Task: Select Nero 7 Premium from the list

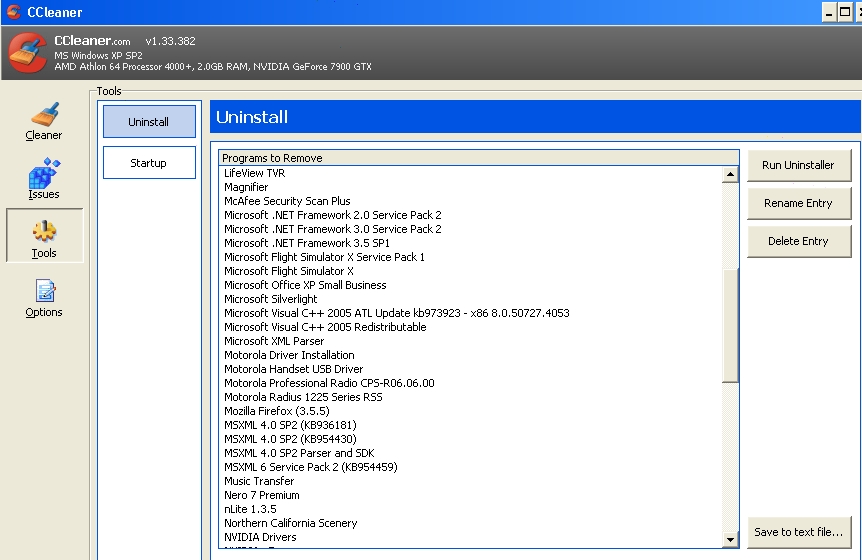Action: (262, 495)
